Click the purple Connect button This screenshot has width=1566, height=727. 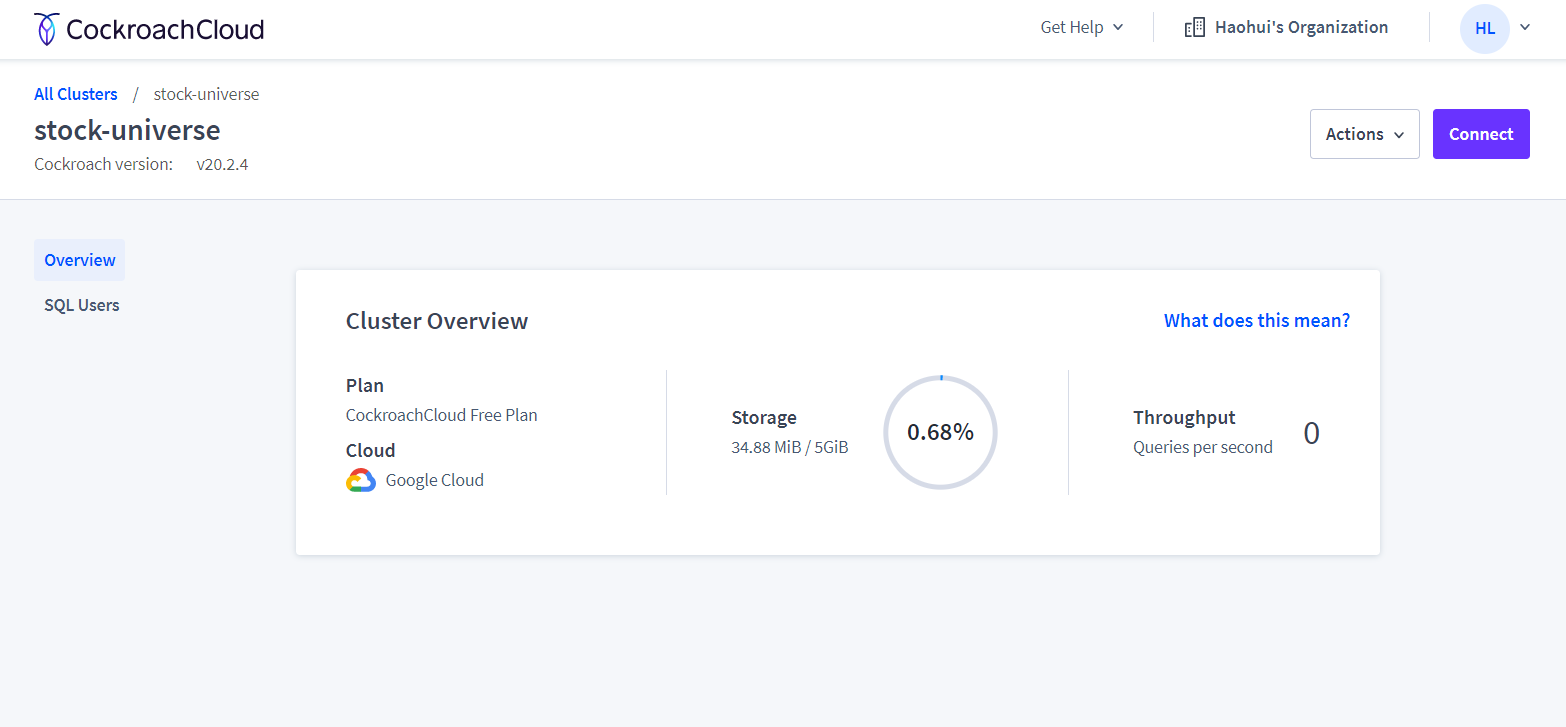tap(1481, 134)
